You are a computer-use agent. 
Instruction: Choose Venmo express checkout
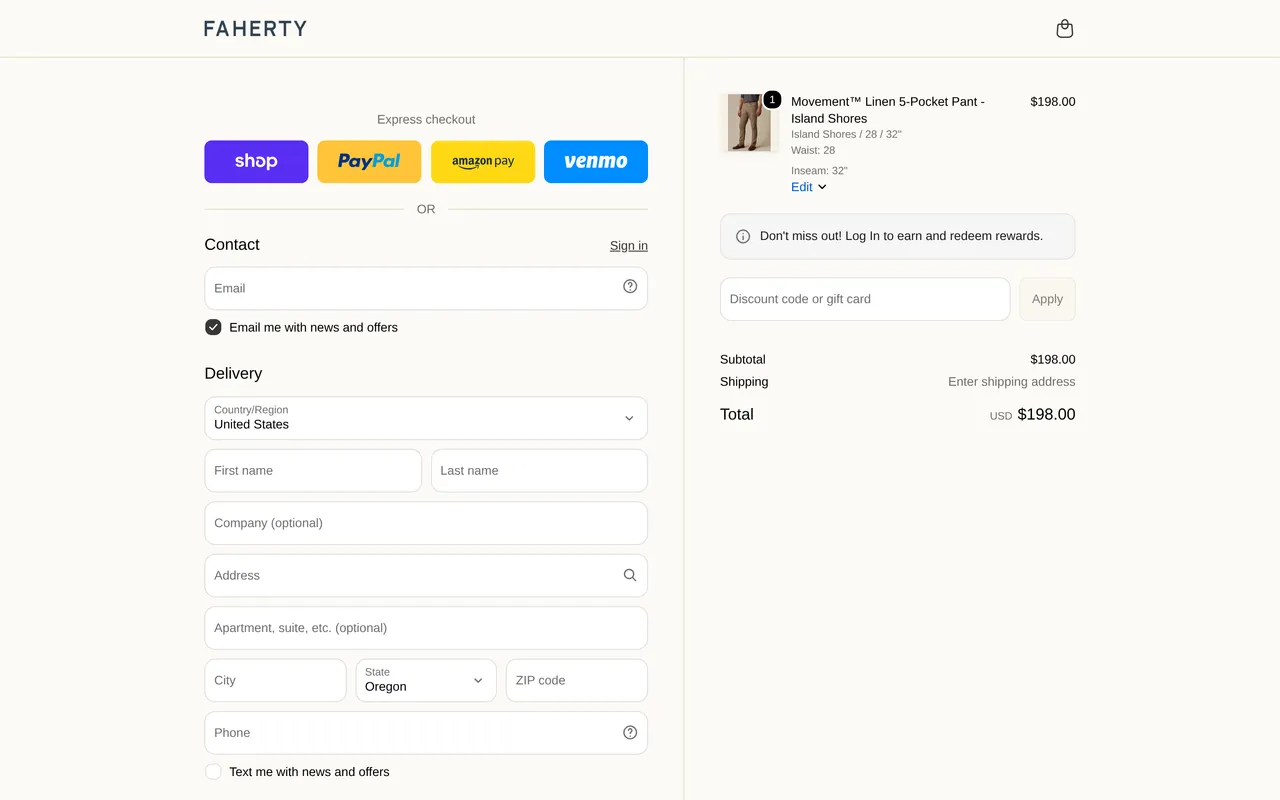point(596,161)
